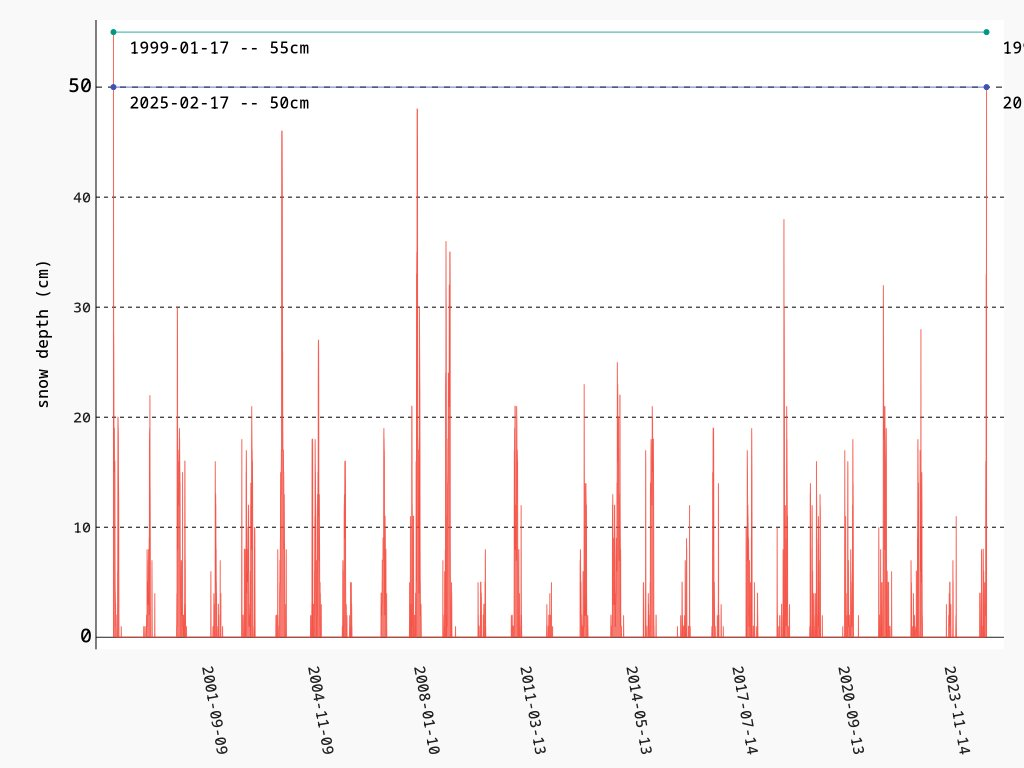Click the green marker at the 55cm line's right end
The width and height of the screenshot is (1024, 768).
(987, 32)
